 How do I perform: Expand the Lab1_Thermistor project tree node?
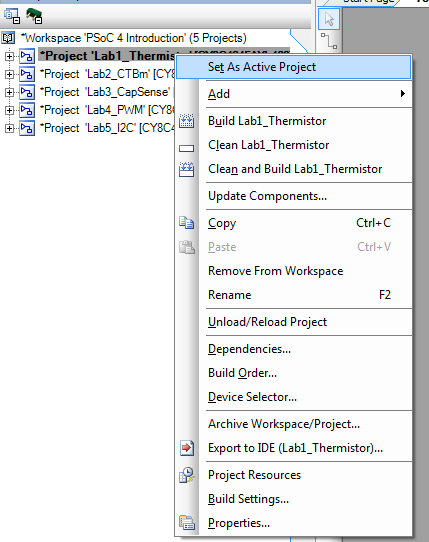coord(9,56)
